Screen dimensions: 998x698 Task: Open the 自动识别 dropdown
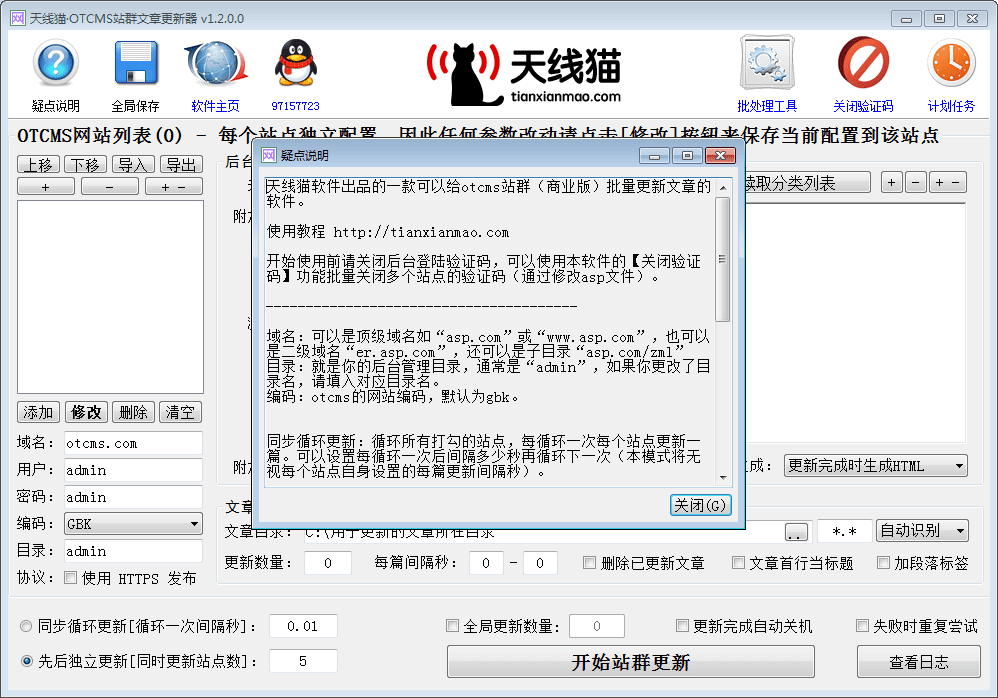922,530
